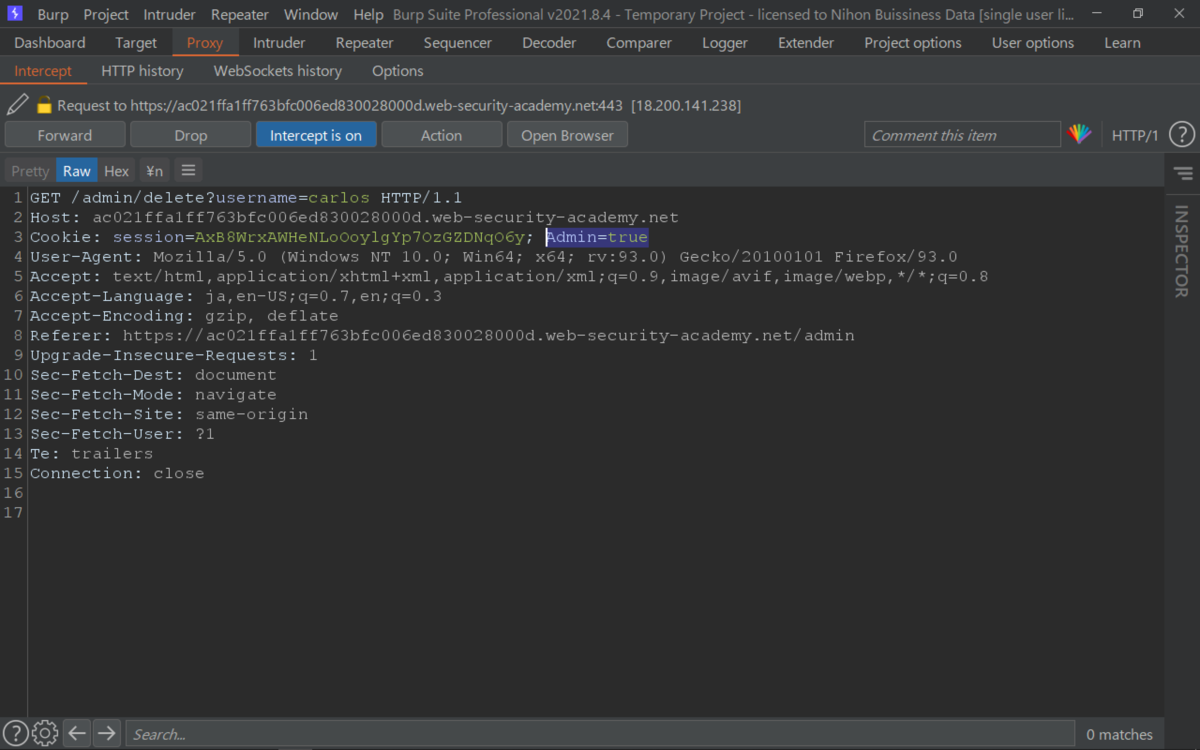This screenshot has width=1200, height=750.
Task: Open the help question mark near HTTP/1
Action: [x=1182, y=135]
